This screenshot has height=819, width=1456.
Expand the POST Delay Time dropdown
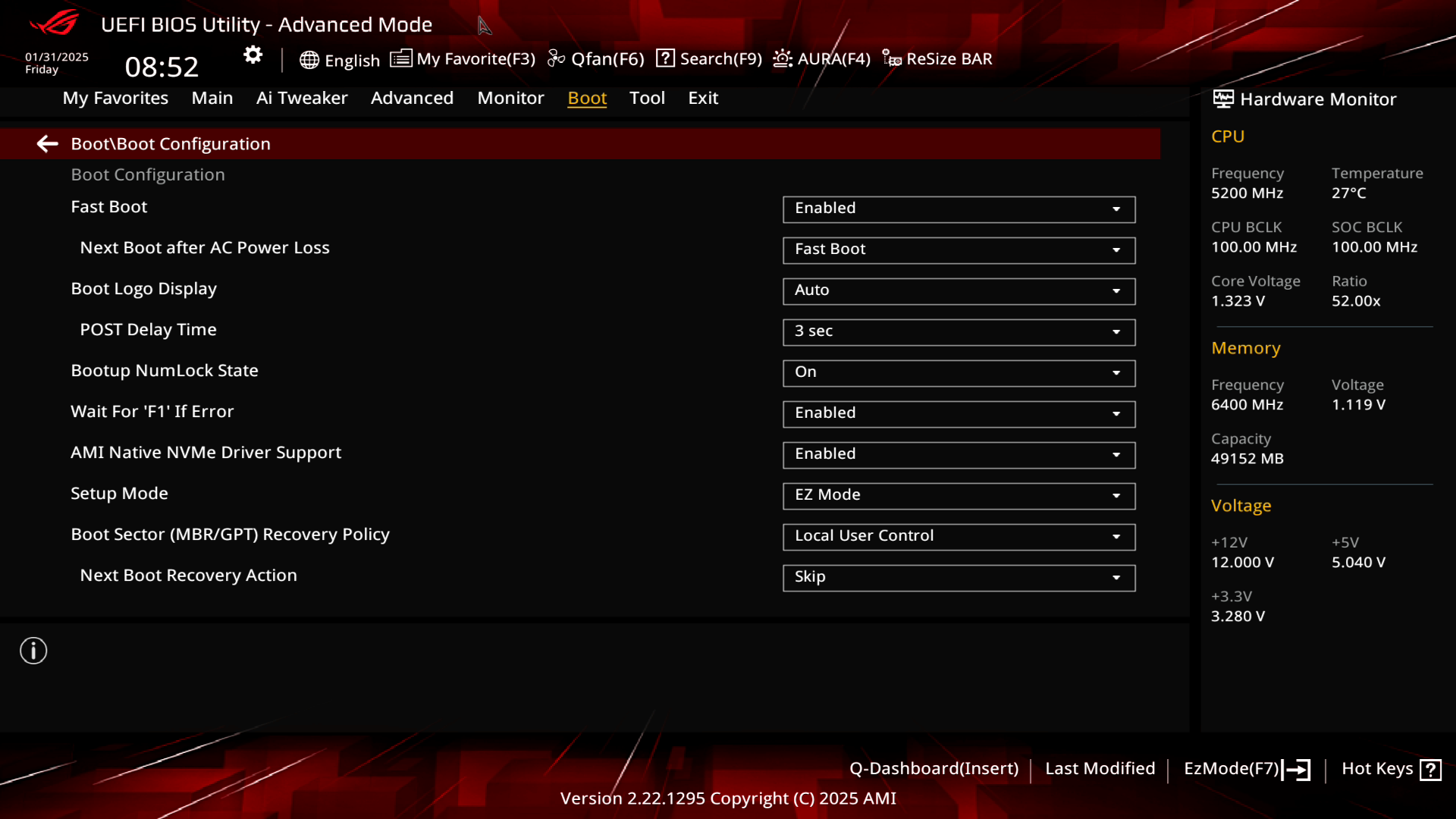pos(959,332)
